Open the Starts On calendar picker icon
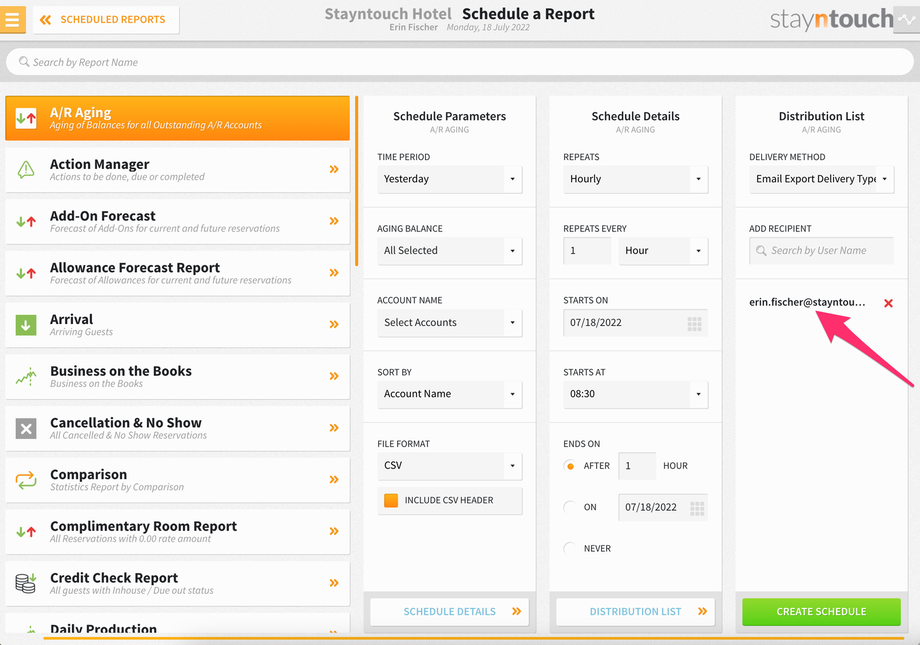Image resolution: width=920 pixels, height=645 pixels. click(695, 323)
